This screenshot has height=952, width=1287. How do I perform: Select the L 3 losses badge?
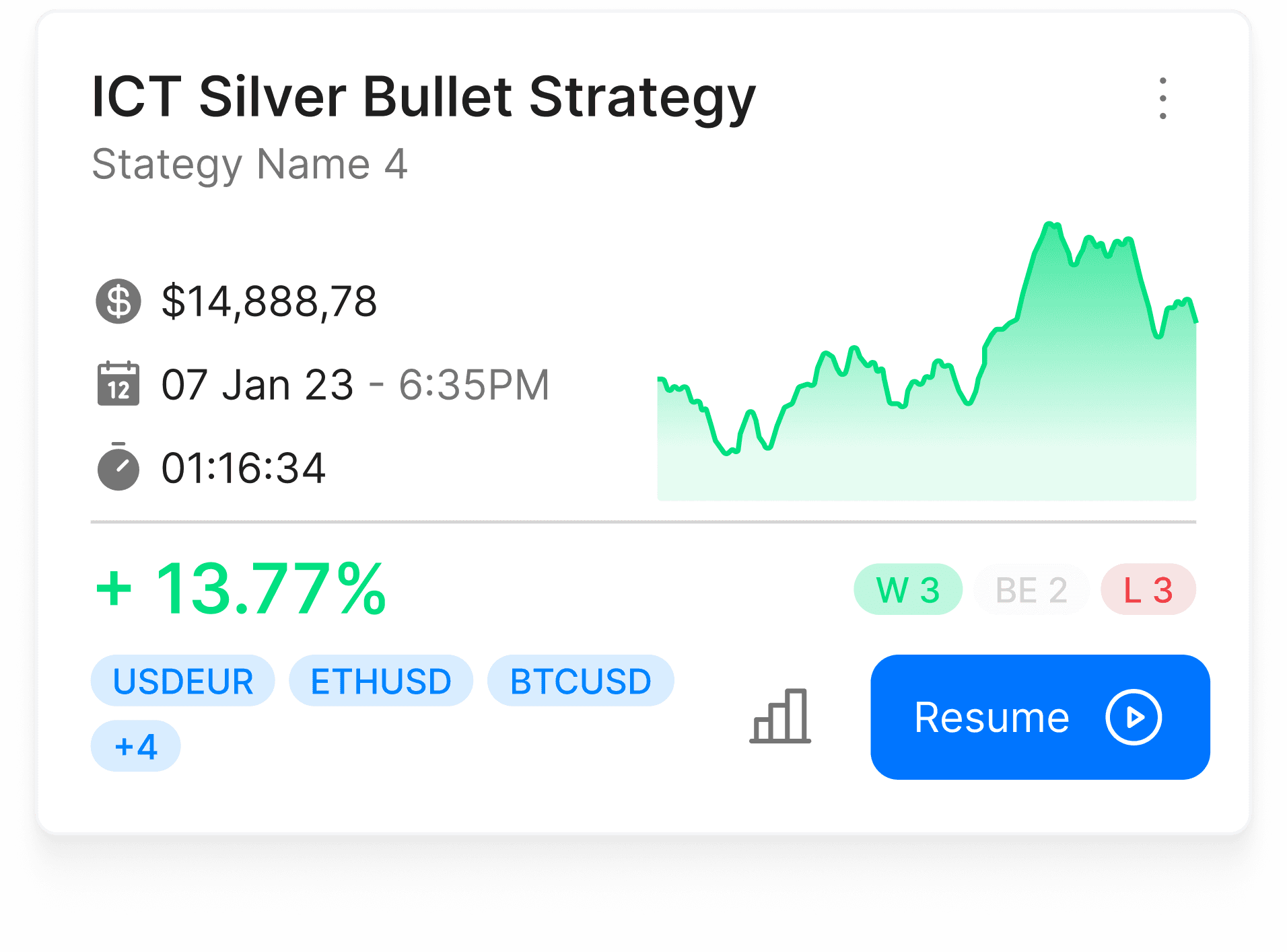pyautogui.click(x=1148, y=589)
